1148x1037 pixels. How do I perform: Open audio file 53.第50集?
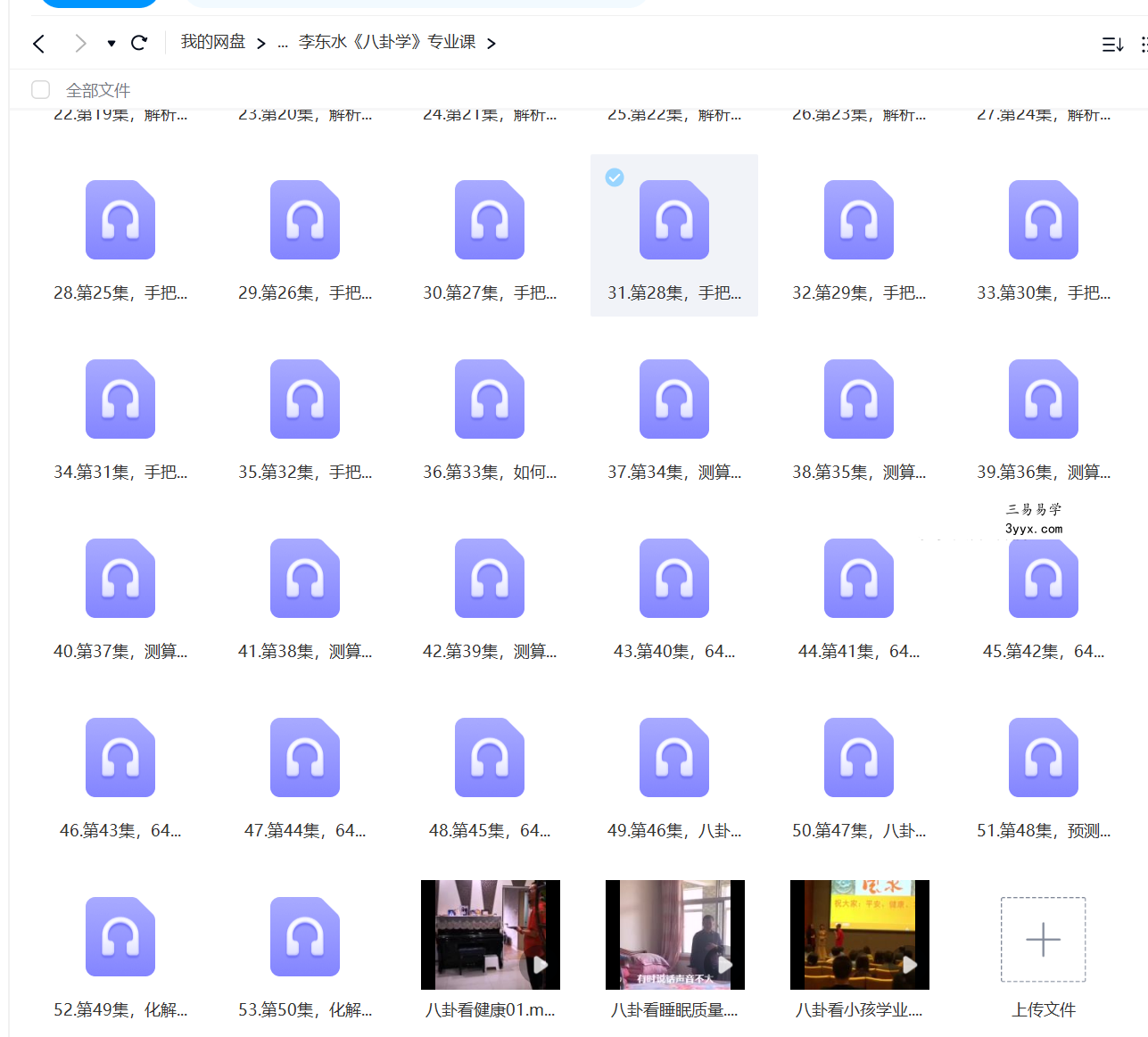(x=305, y=937)
